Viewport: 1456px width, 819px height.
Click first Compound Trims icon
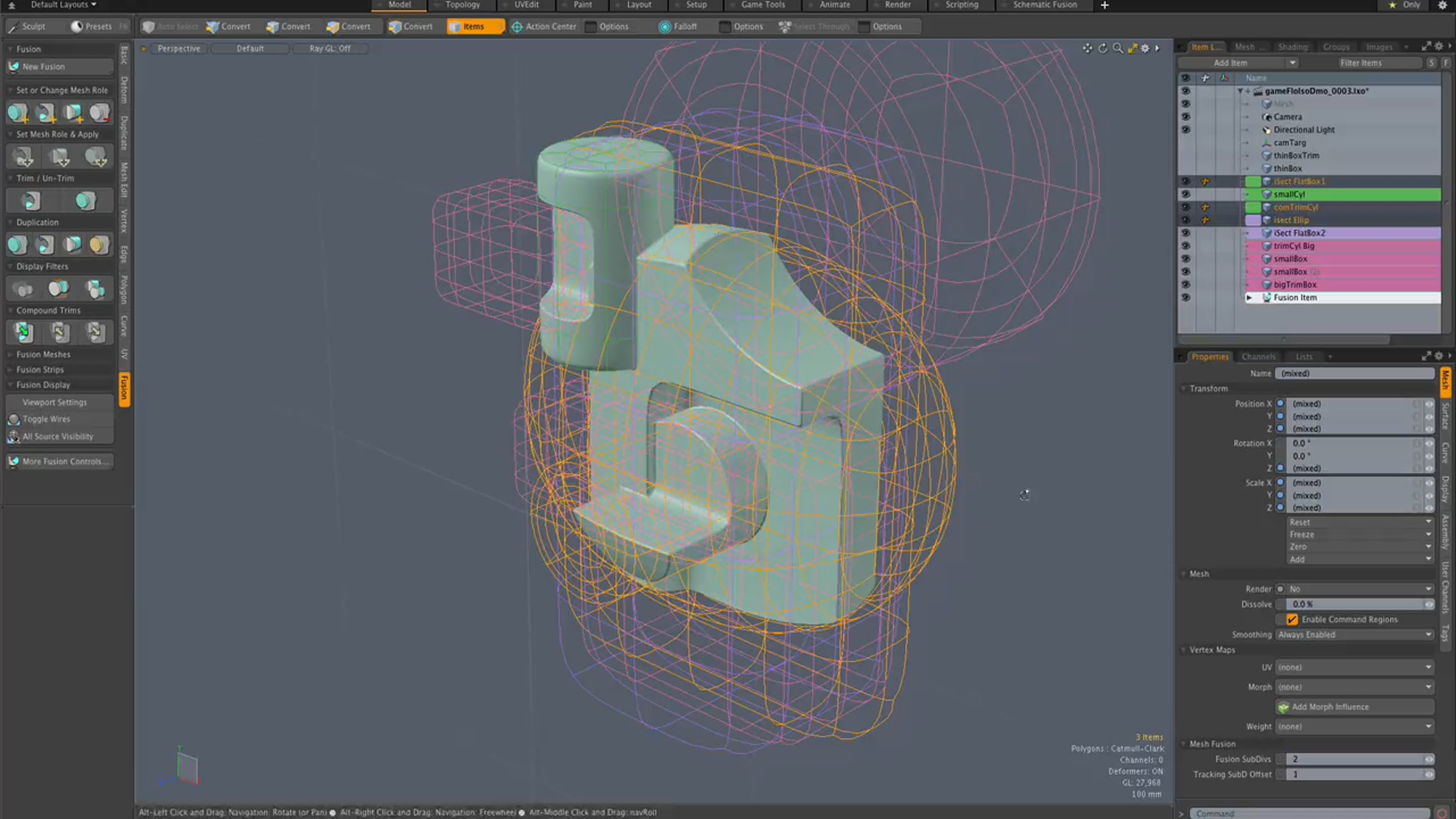tap(24, 332)
